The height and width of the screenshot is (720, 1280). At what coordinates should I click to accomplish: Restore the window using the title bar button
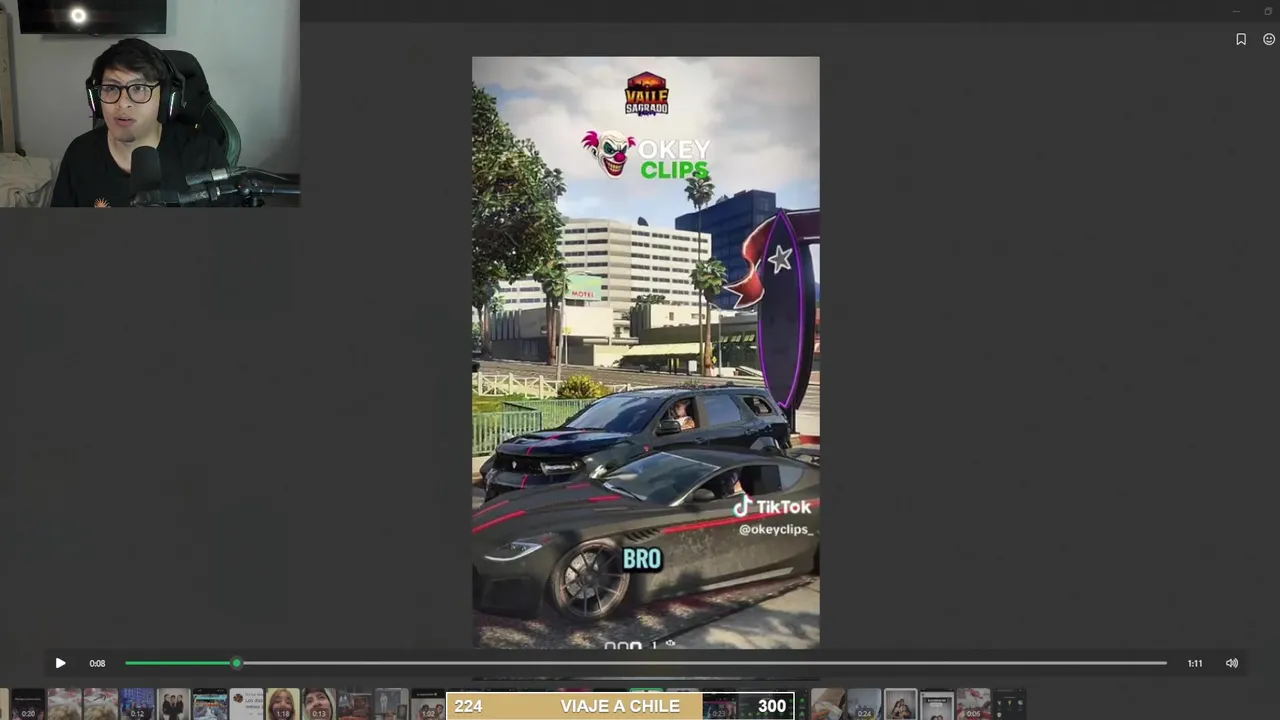pyautogui.click(x=1269, y=11)
